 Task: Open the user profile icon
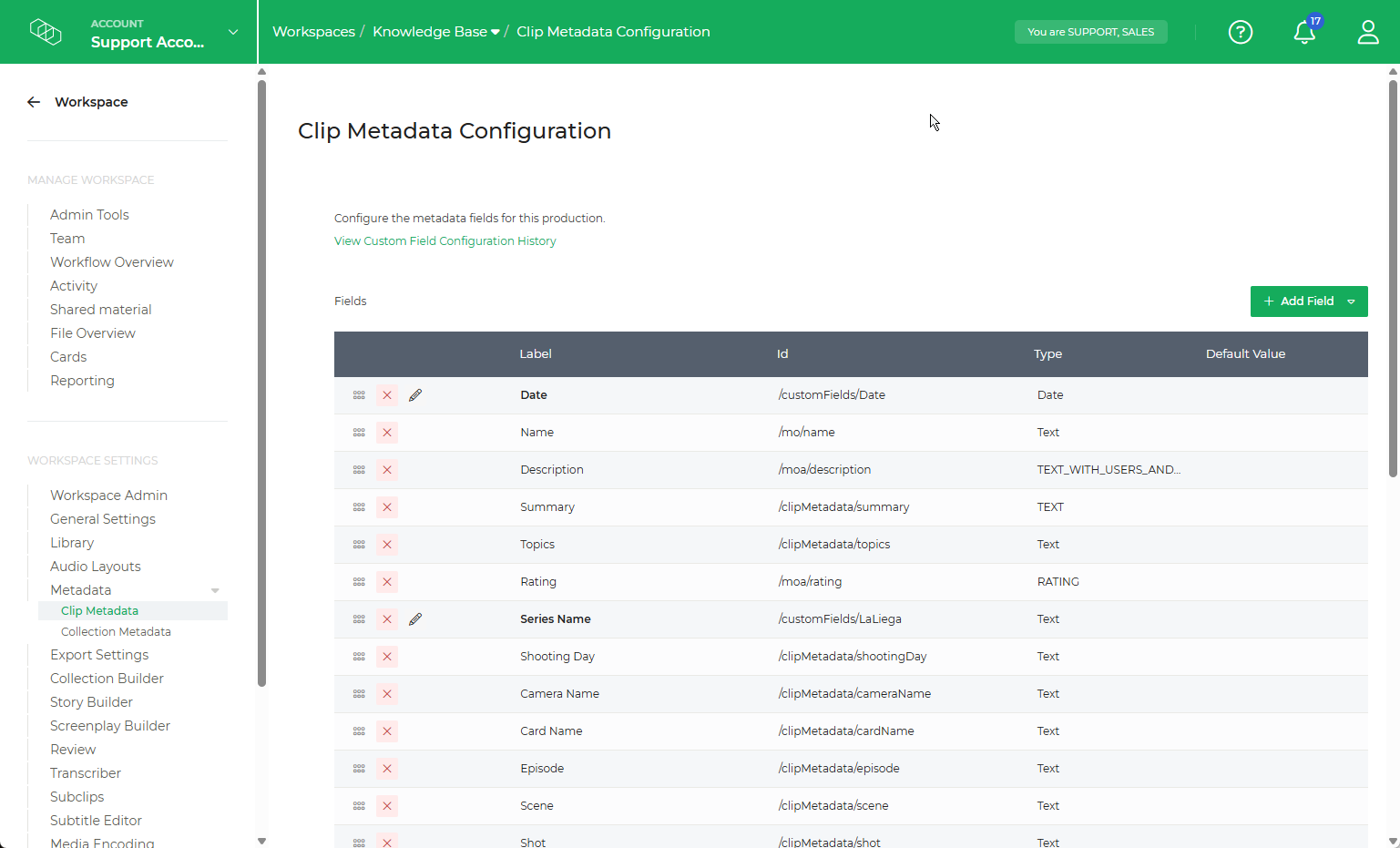coord(1368,32)
